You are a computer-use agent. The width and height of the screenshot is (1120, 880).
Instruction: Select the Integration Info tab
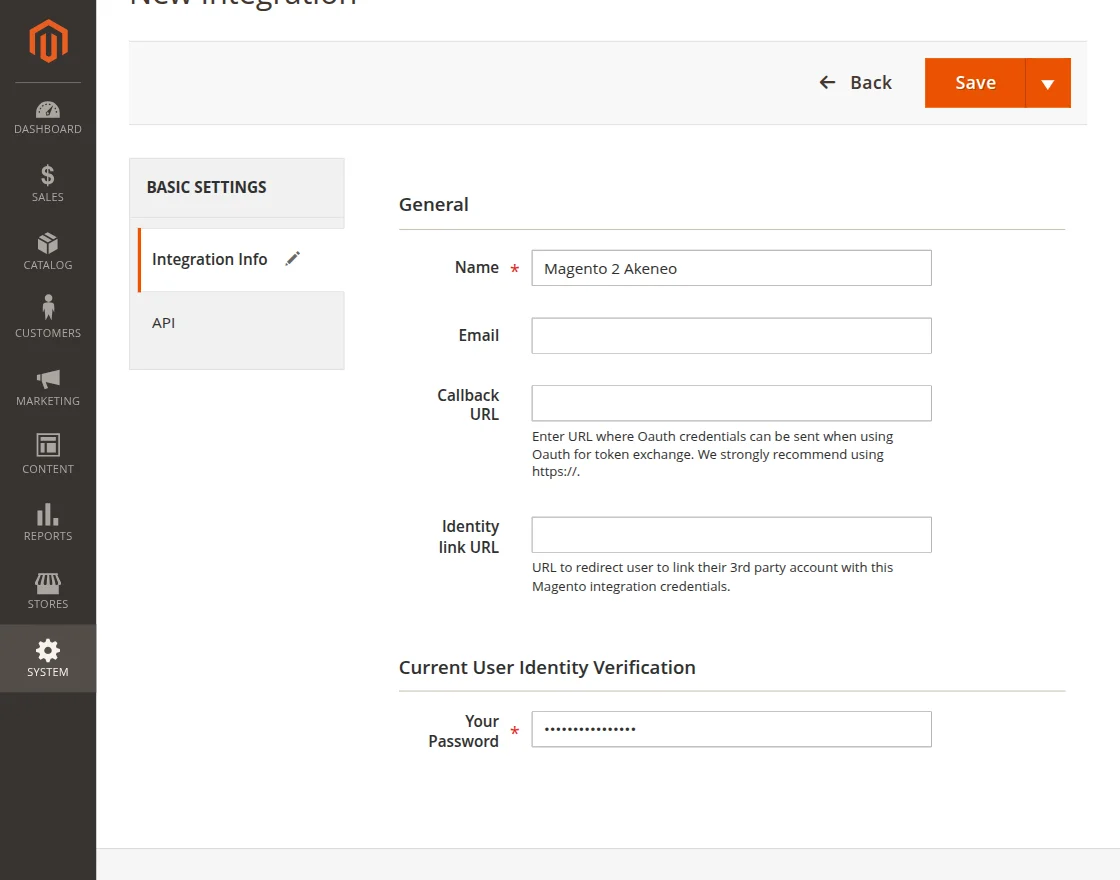coord(210,259)
